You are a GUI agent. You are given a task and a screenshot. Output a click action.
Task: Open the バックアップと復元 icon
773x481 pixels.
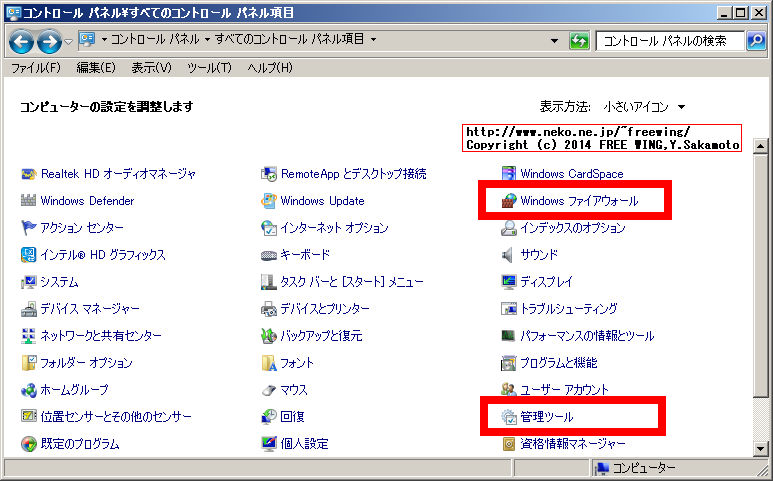[269, 336]
